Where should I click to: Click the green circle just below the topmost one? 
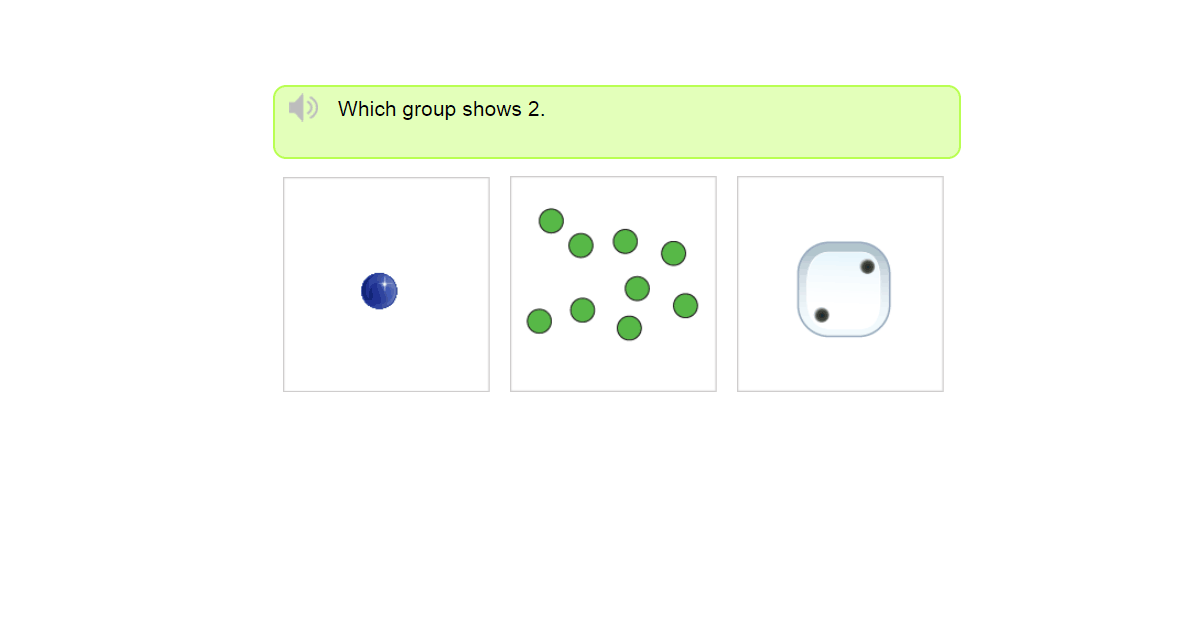(x=581, y=245)
